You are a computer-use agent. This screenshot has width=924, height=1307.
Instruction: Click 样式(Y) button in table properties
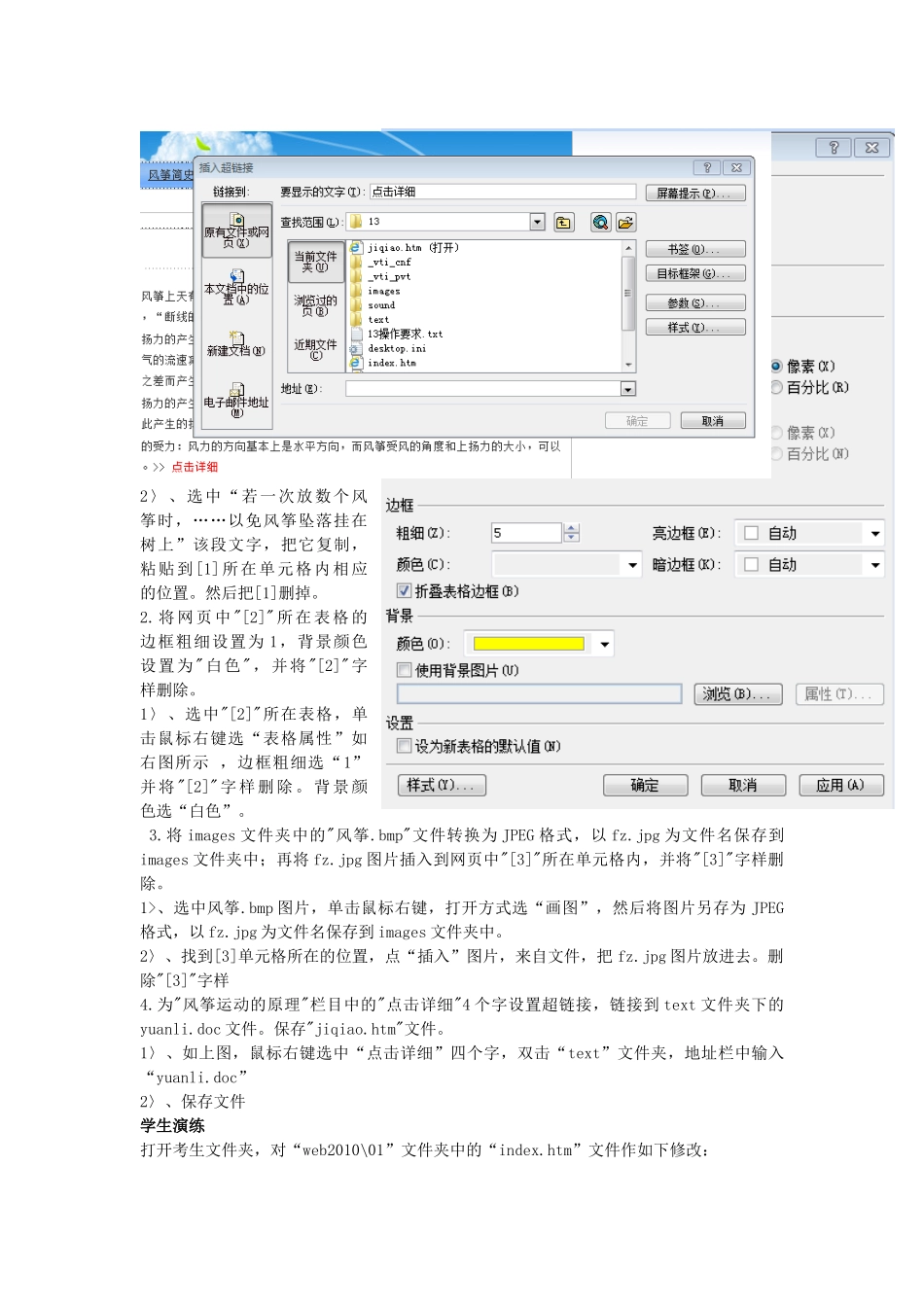point(442,785)
